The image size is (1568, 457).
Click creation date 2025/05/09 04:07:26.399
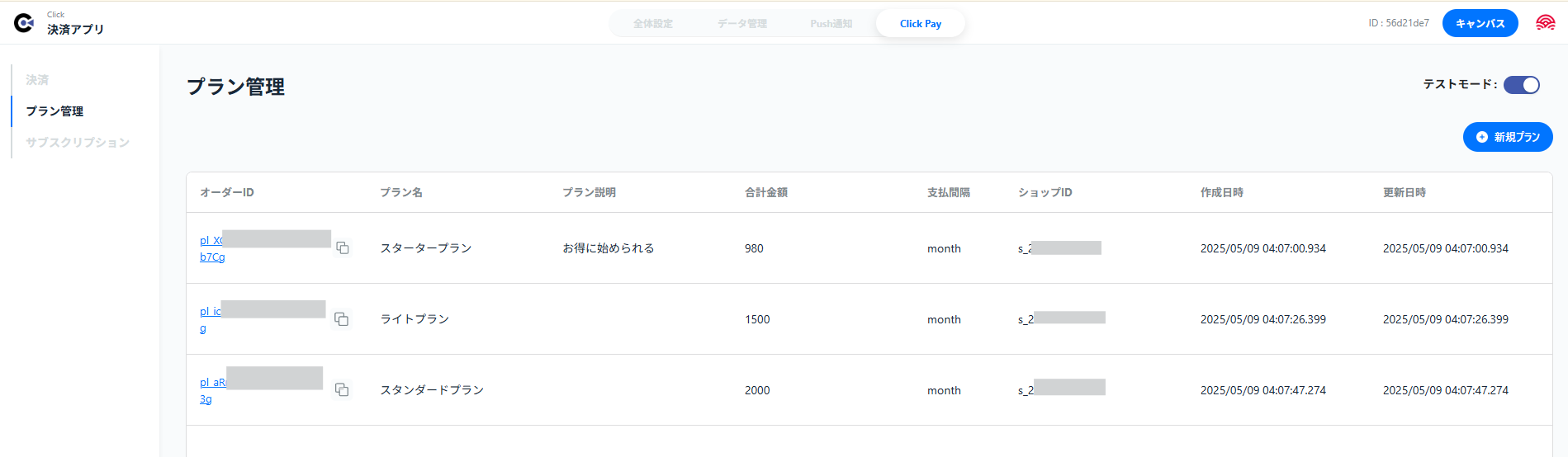point(1263,319)
